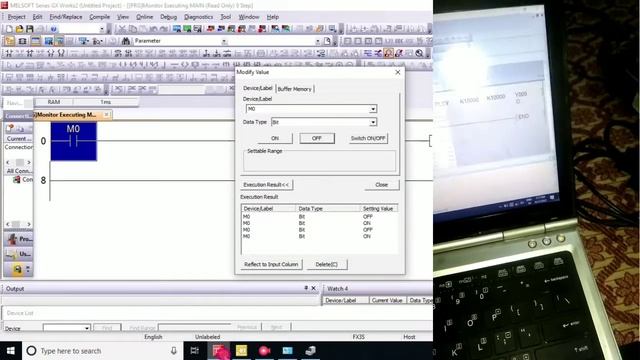
Task: Click Close button in Modify Value dialog
Action: pyautogui.click(x=382, y=184)
